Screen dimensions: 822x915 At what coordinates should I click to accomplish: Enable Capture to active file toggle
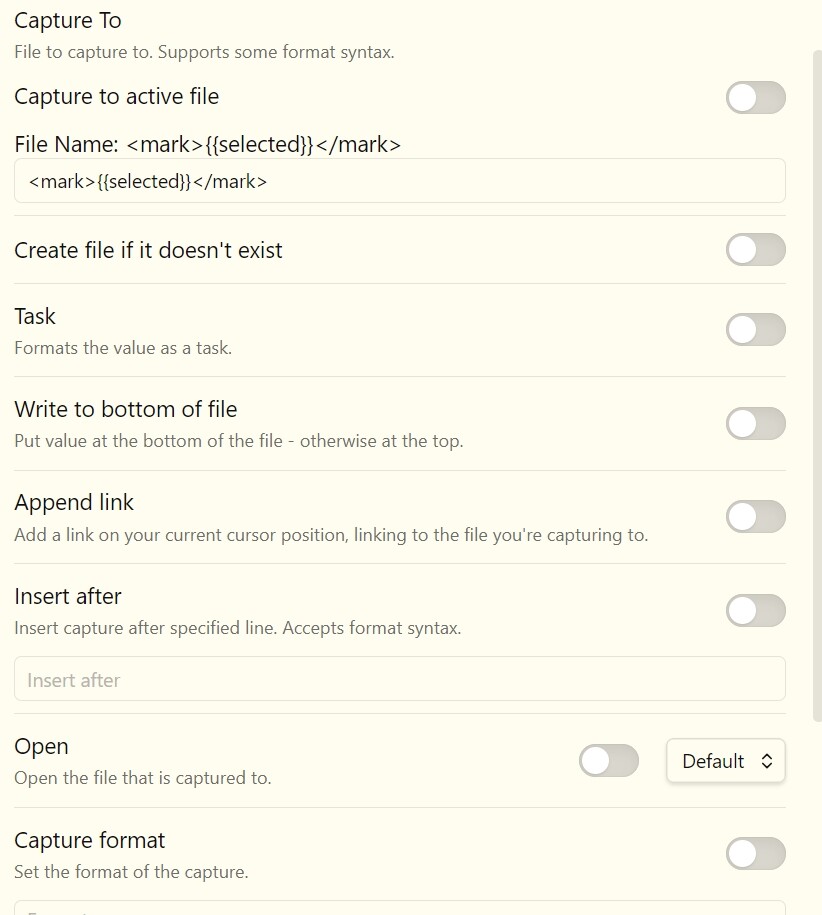pyautogui.click(x=755, y=97)
